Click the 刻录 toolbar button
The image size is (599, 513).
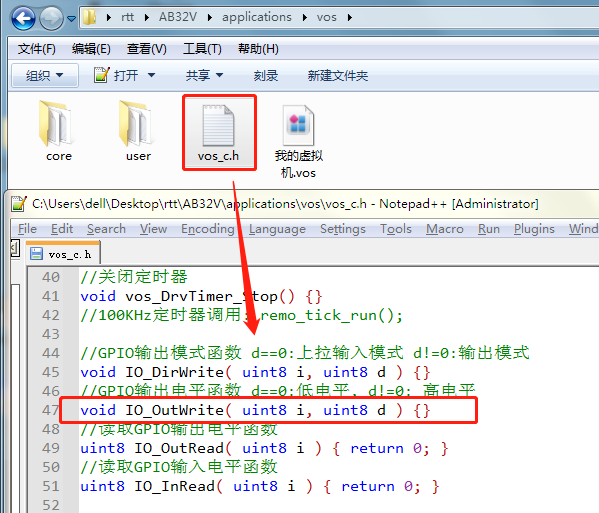[x=266, y=75]
